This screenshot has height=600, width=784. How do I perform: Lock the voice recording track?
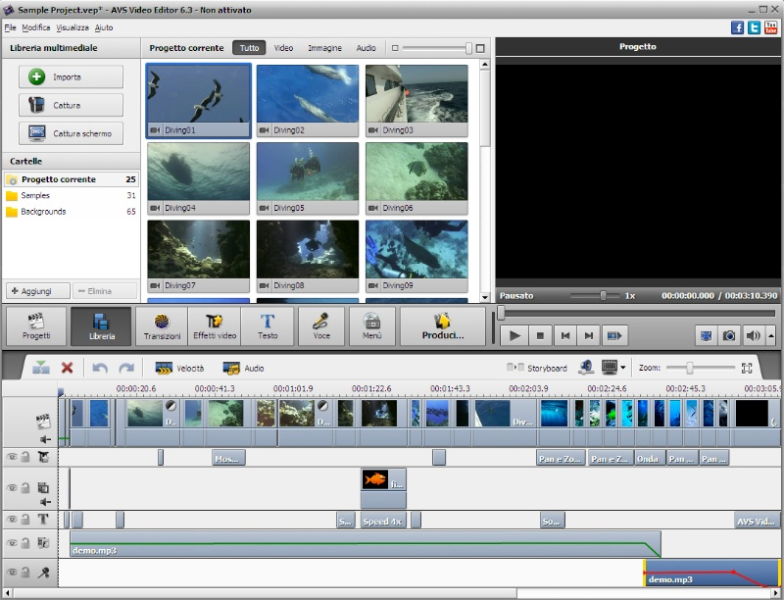(x=26, y=573)
